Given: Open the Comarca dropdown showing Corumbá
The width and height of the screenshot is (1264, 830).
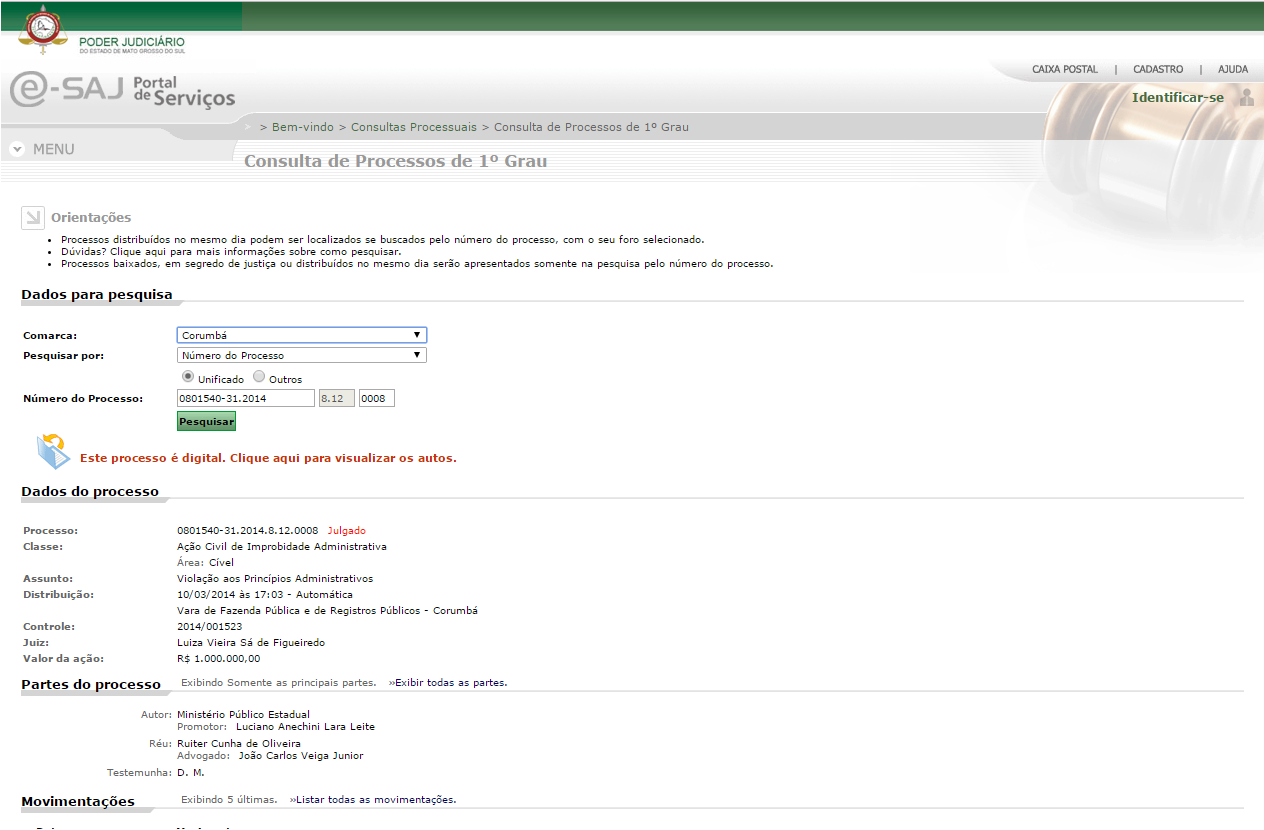Looking at the screenshot, I should [302, 336].
